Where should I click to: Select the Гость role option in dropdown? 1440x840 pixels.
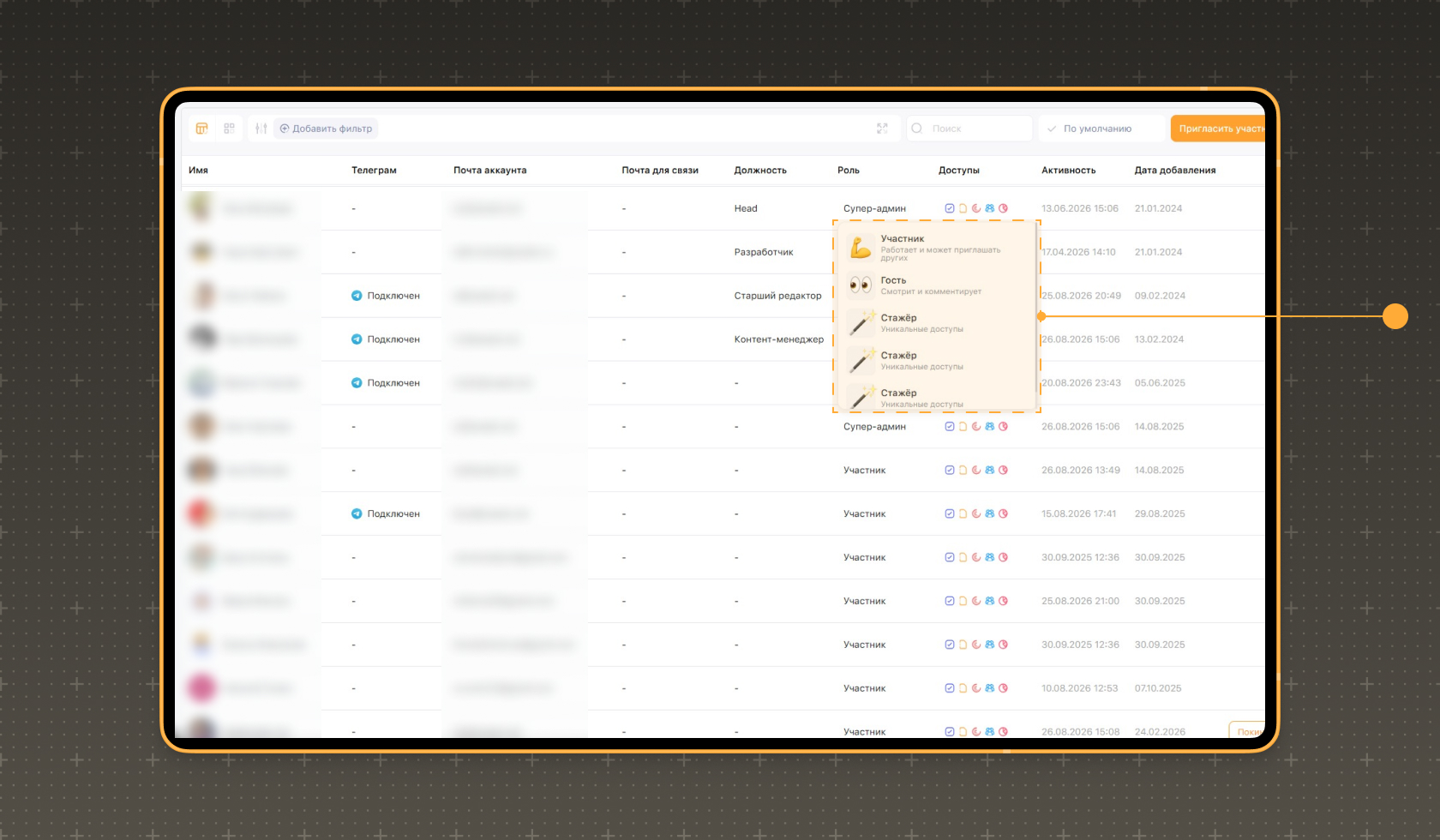coord(936,285)
